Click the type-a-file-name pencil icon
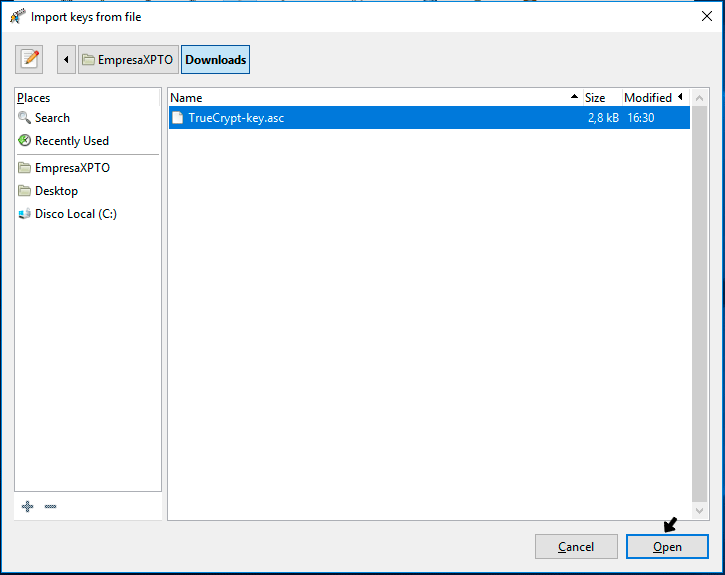 [x=29, y=60]
